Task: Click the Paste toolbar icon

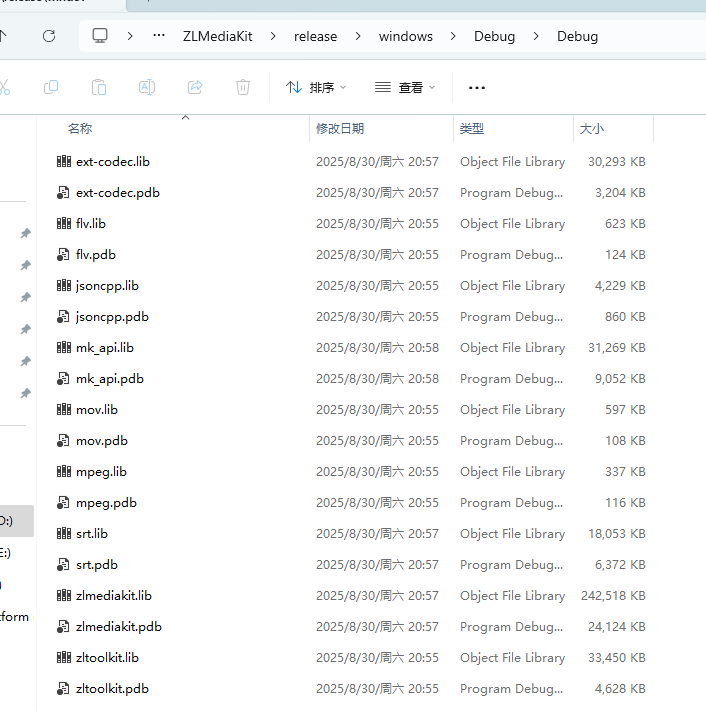Action: (99, 87)
